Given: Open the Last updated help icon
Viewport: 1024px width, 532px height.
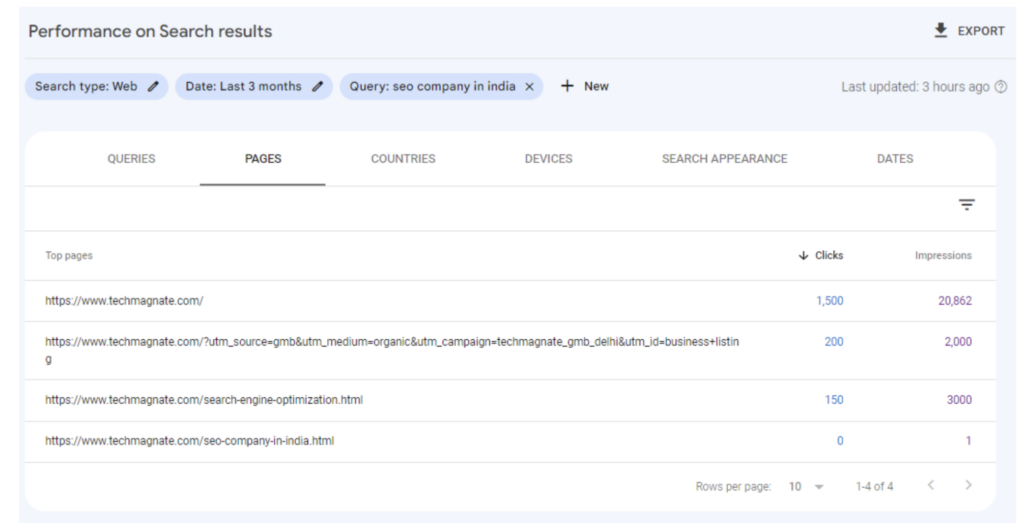Looking at the screenshot, I should point(1001,87).
